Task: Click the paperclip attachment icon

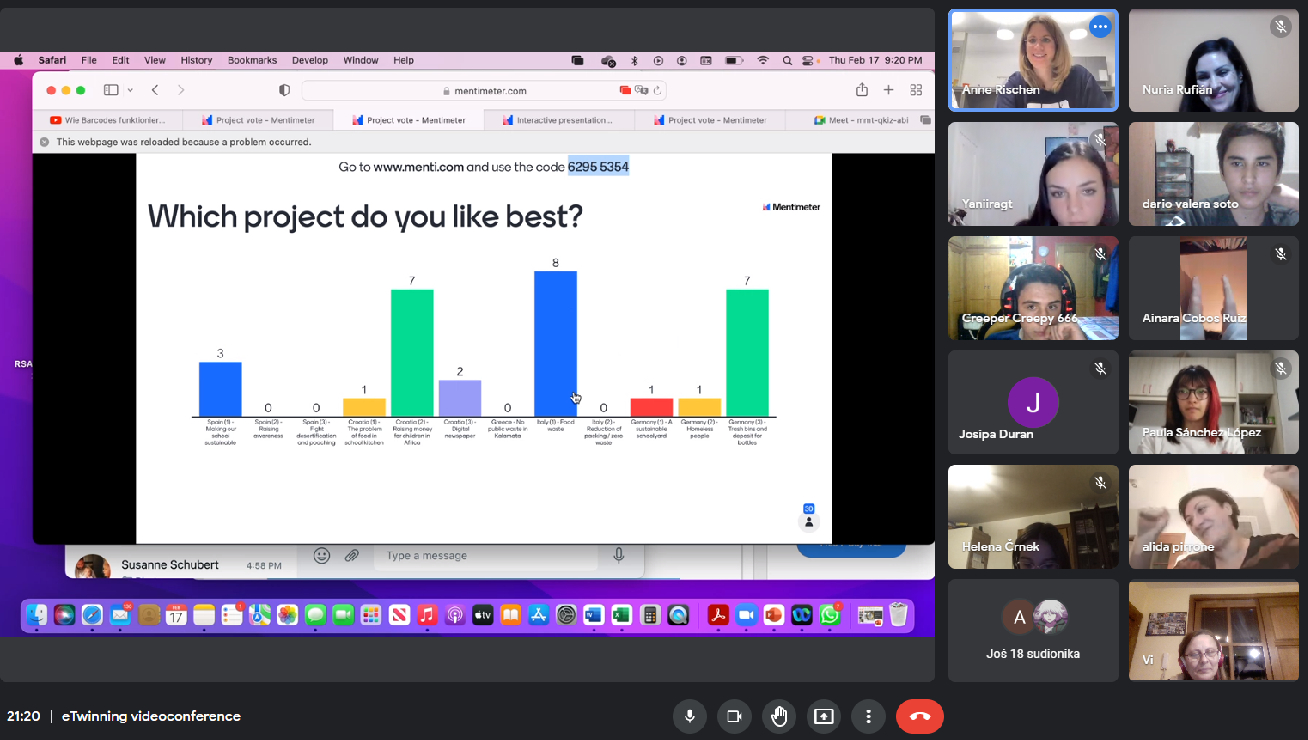Action: [352, 555]
